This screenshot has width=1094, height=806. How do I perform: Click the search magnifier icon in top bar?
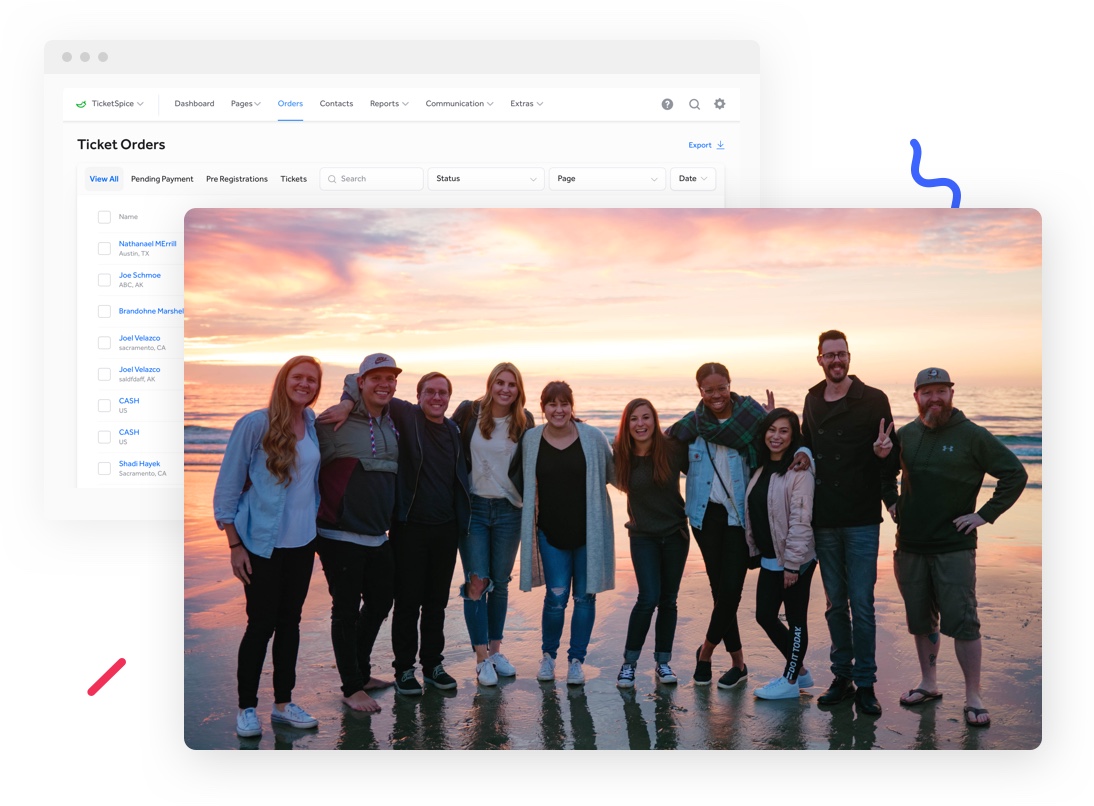click(x=694, y=103)
